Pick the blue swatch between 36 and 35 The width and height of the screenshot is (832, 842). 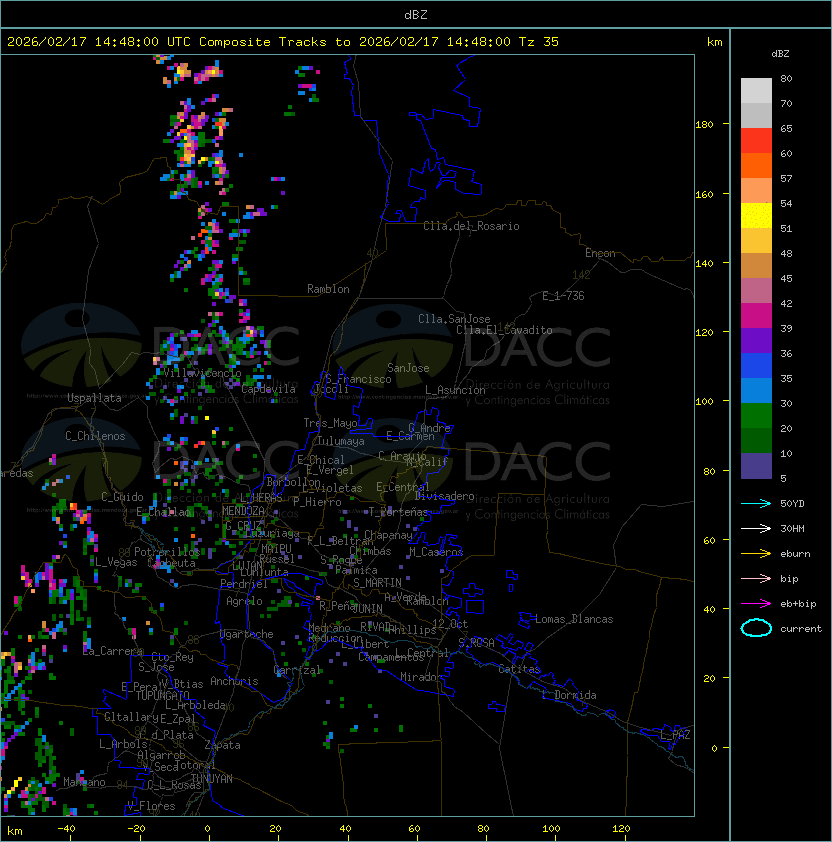pos(756,365)
